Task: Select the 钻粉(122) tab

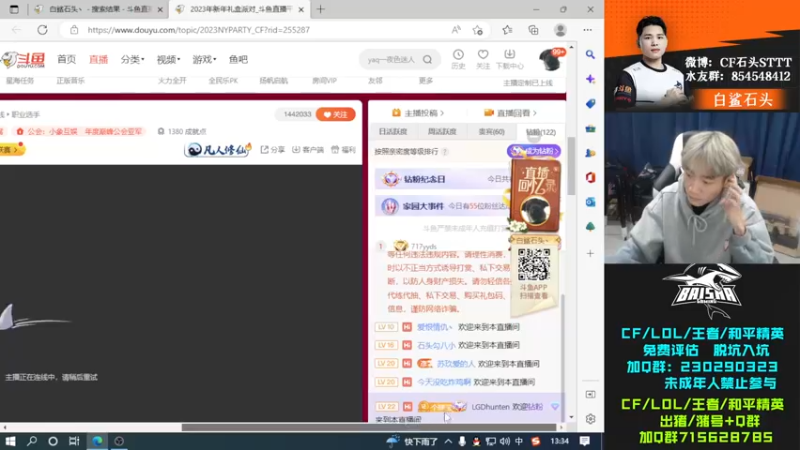Action: [540, 132]
